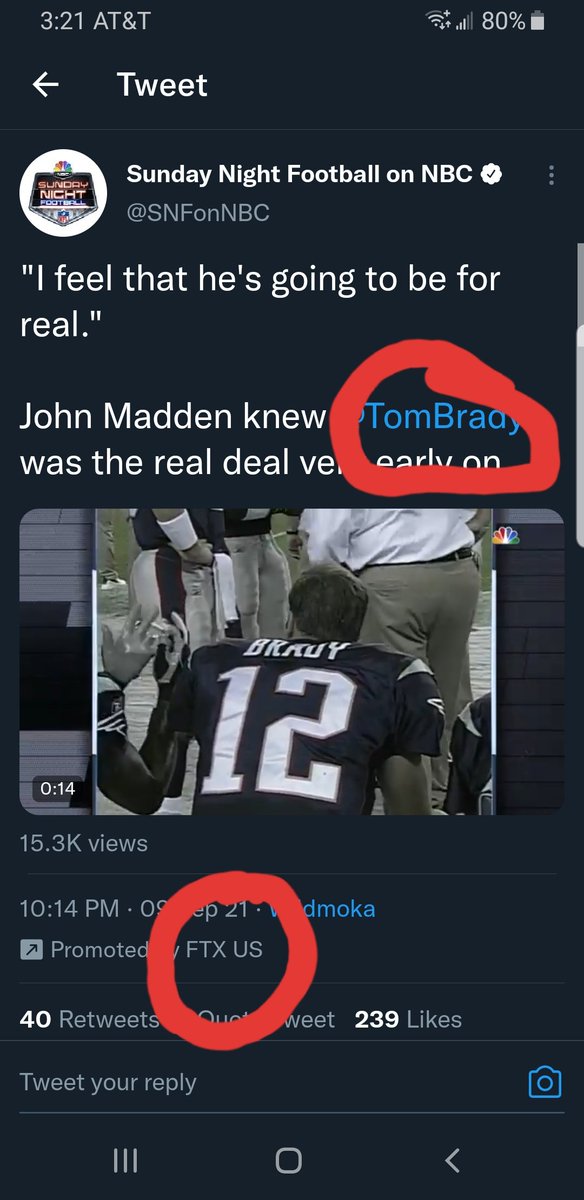584x1200 pixels.
Task: Tap the back arrow icon
Action: tap(46, 85)
